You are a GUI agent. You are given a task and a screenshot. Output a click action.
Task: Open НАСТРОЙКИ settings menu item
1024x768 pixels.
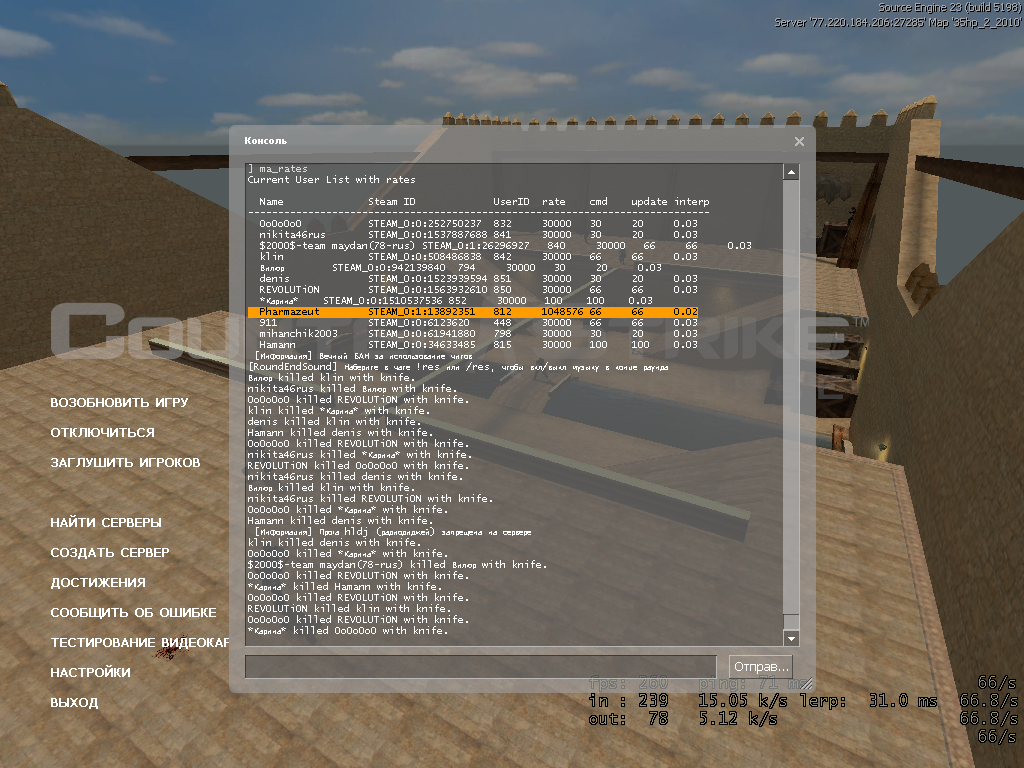(x=90, y=673)
